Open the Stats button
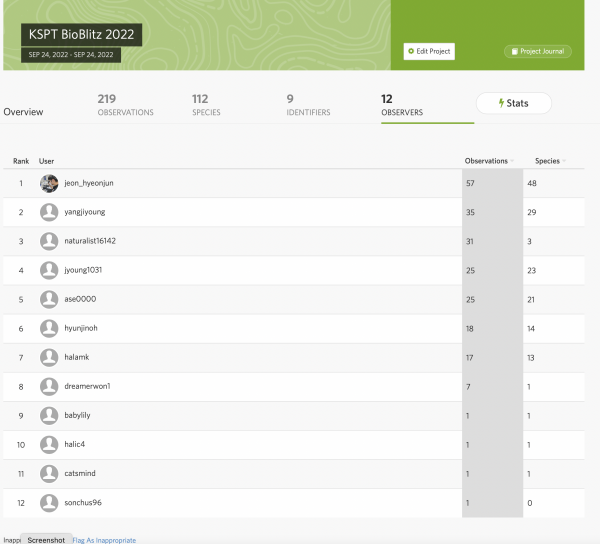Viewport: 600px width, 544px height. [514, 103]
